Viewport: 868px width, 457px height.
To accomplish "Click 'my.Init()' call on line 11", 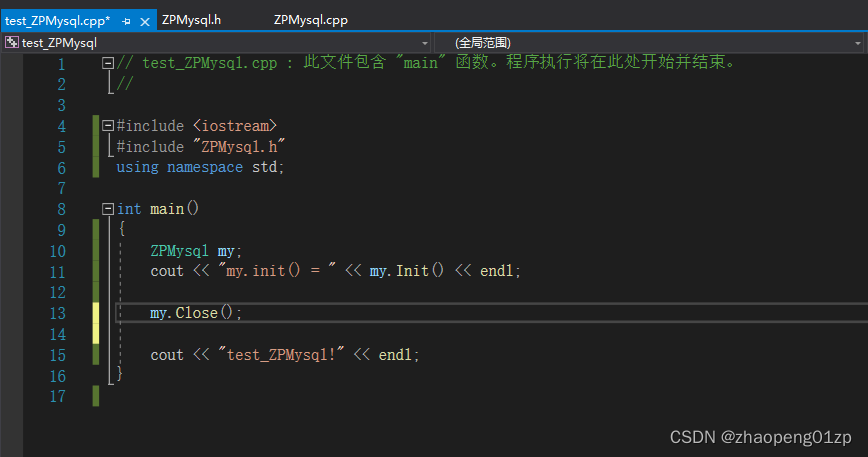I will [406, 271].
